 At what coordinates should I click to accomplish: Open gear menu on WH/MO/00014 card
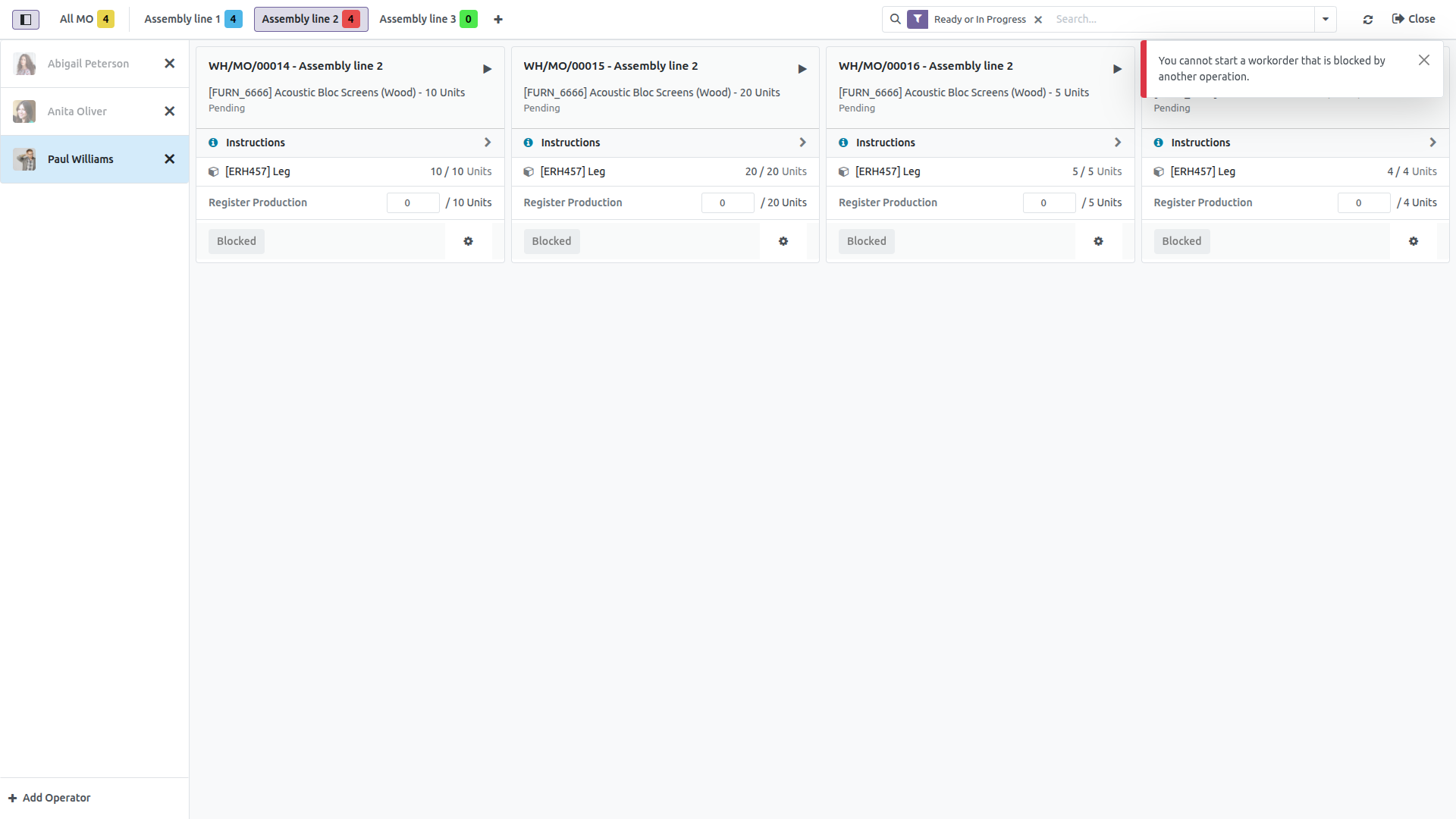coord(469,241)
